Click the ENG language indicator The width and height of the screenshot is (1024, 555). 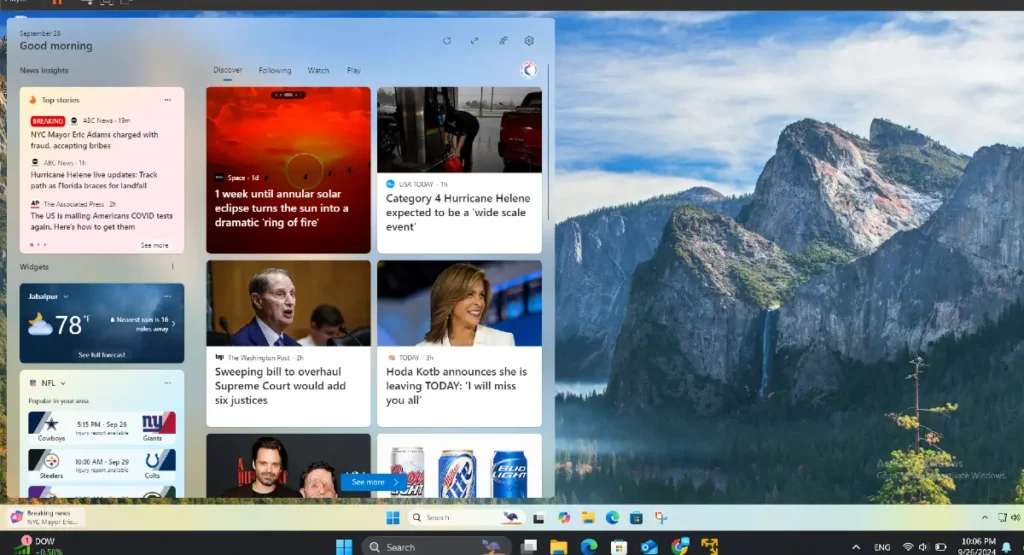coord(882,547)
